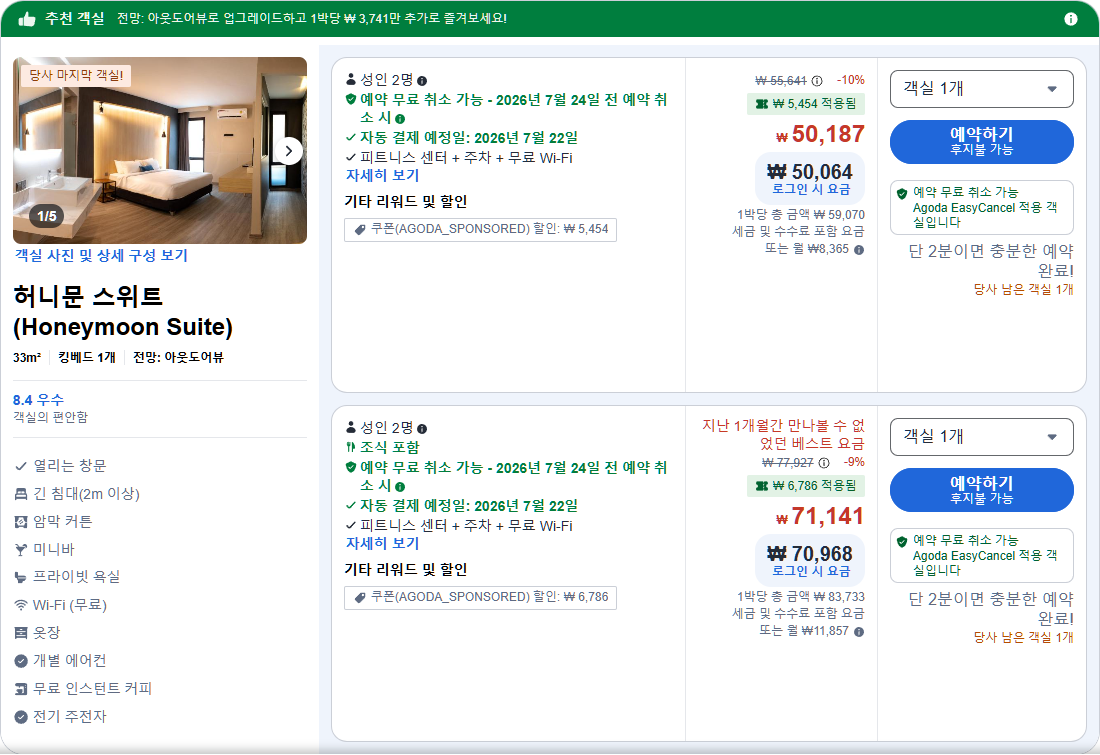Image resolution: width=1100 pixels, height=755 pixels.
Task: Click 1박당 총 금액 ₩ 59,070 text
Action: pyautogui.click(x=800, y=215)
